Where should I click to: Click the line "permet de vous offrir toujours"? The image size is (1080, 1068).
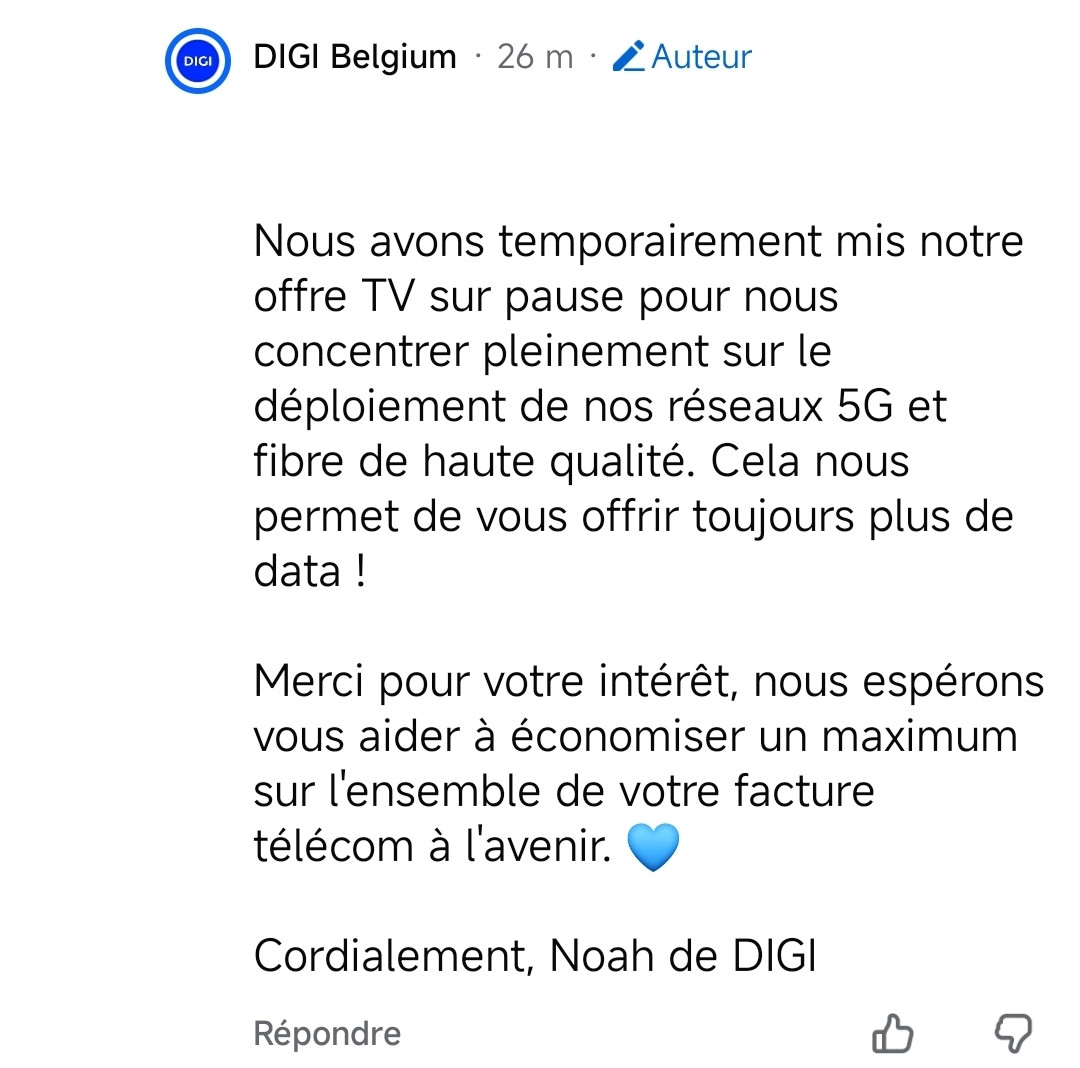coord(634,516)
